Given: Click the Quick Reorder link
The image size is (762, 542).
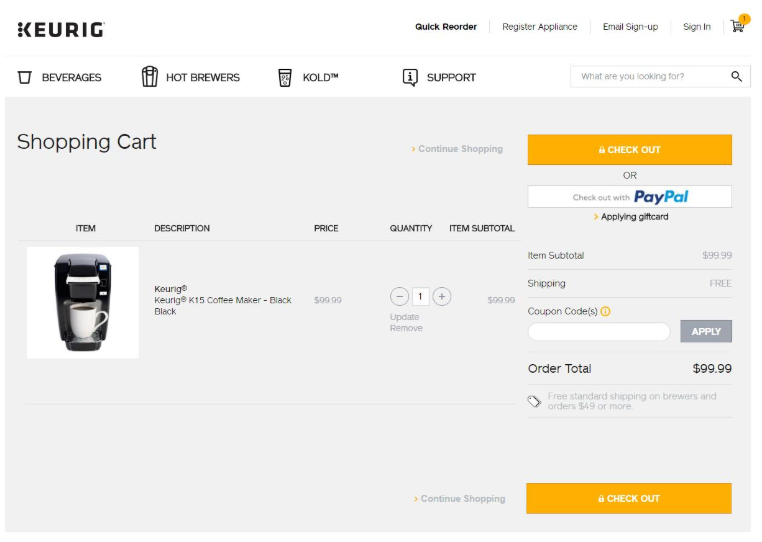Looking at the screenshot, I should tap(446, 27).
